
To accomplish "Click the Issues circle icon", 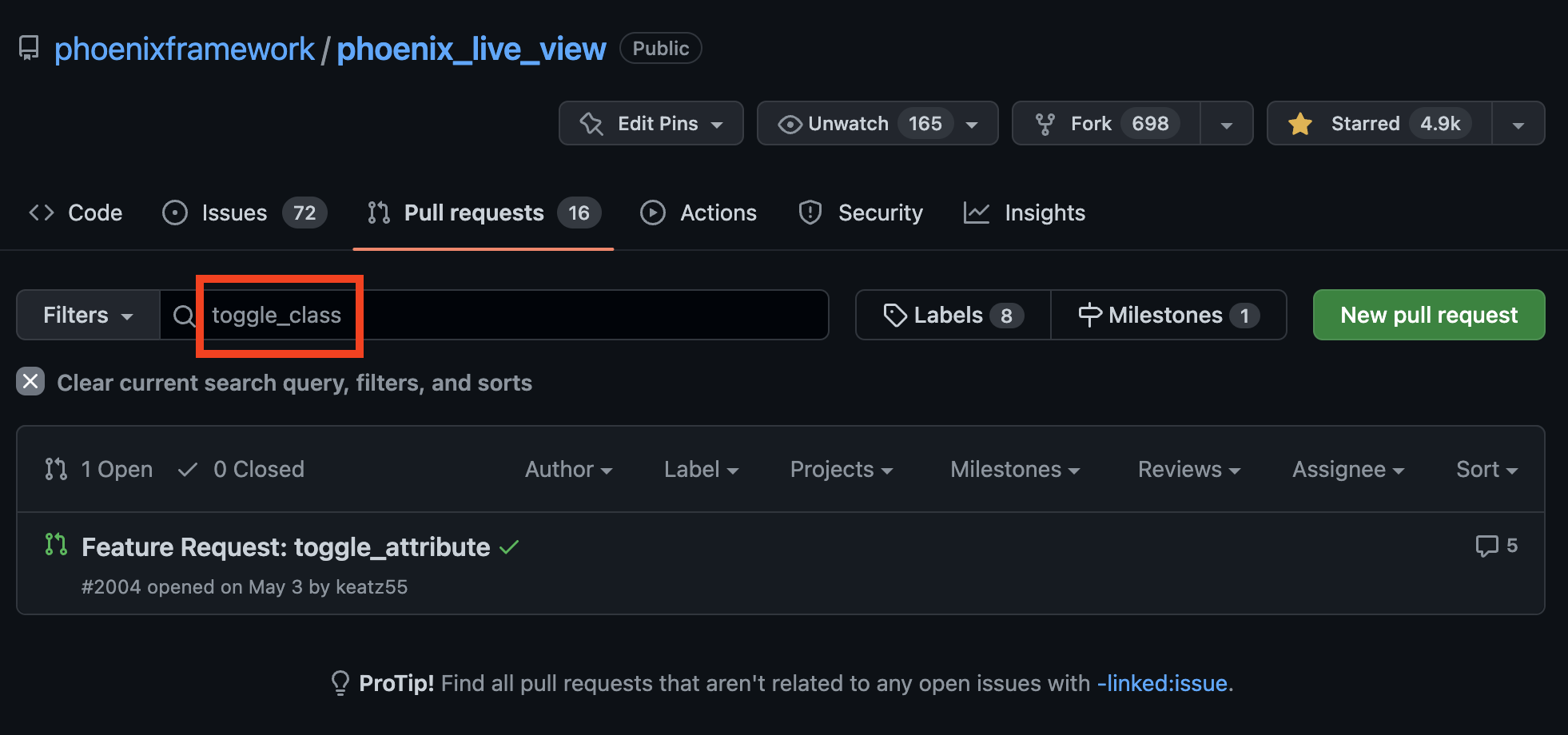I will pos(175,213).
